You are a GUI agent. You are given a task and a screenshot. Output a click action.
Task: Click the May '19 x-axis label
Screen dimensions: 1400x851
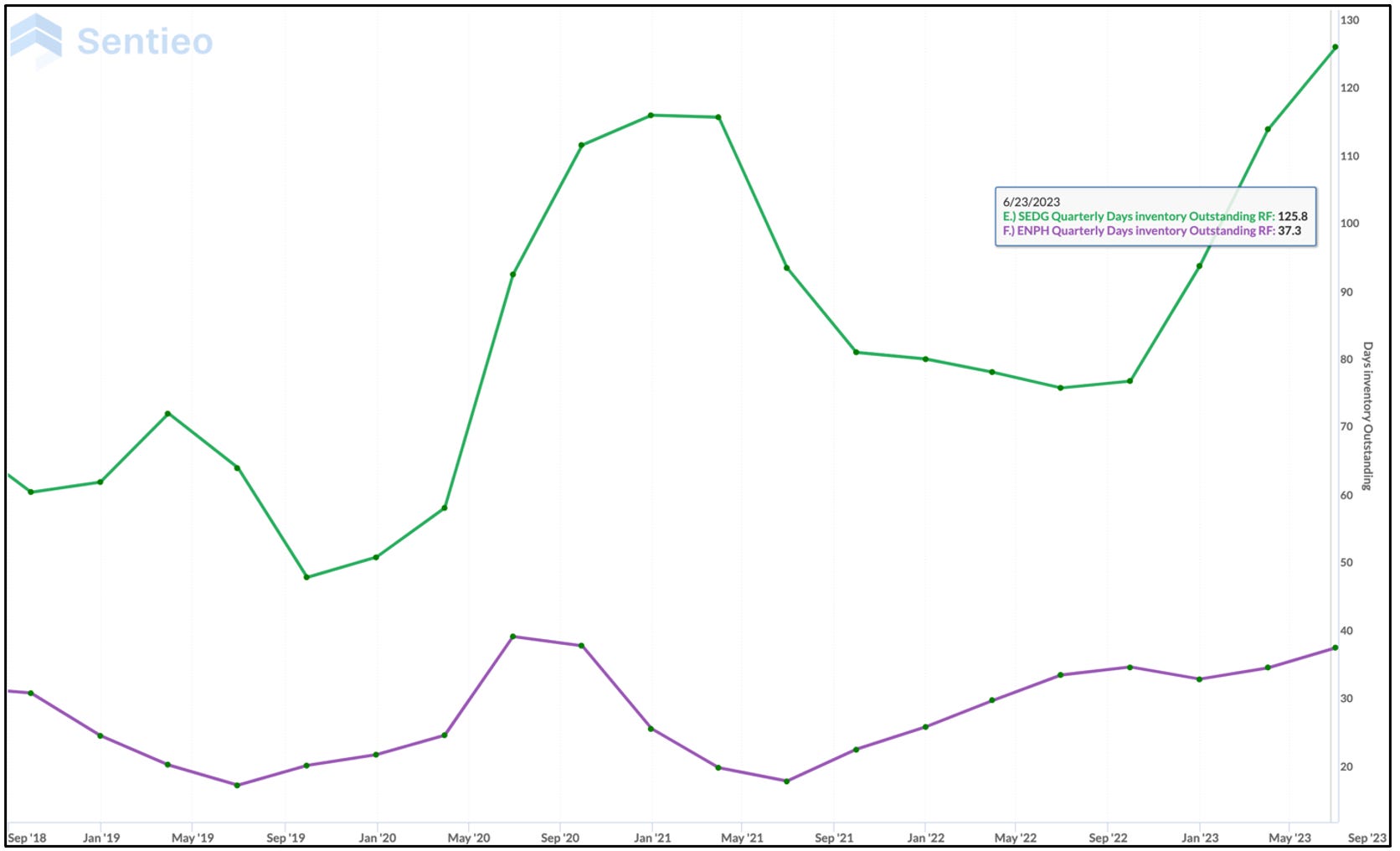click(193, 838)
